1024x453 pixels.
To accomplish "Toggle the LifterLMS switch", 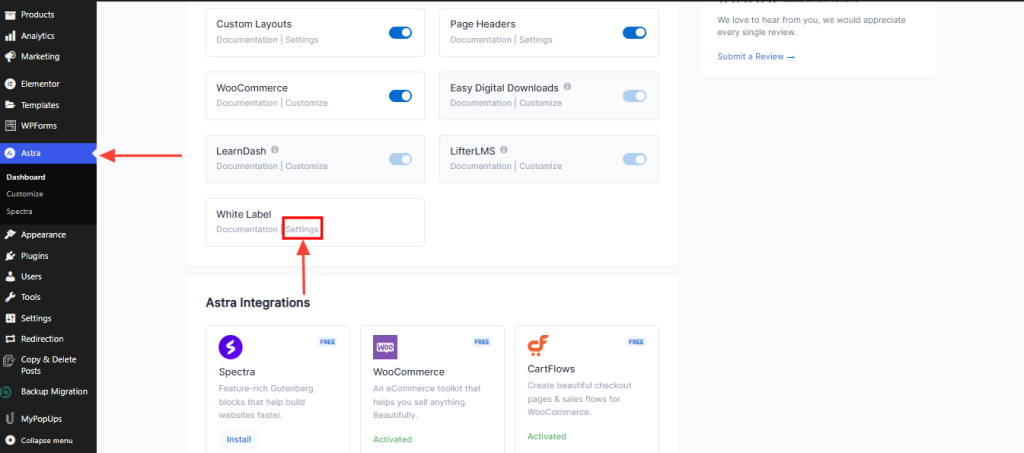I will click(x=634, y=159).
